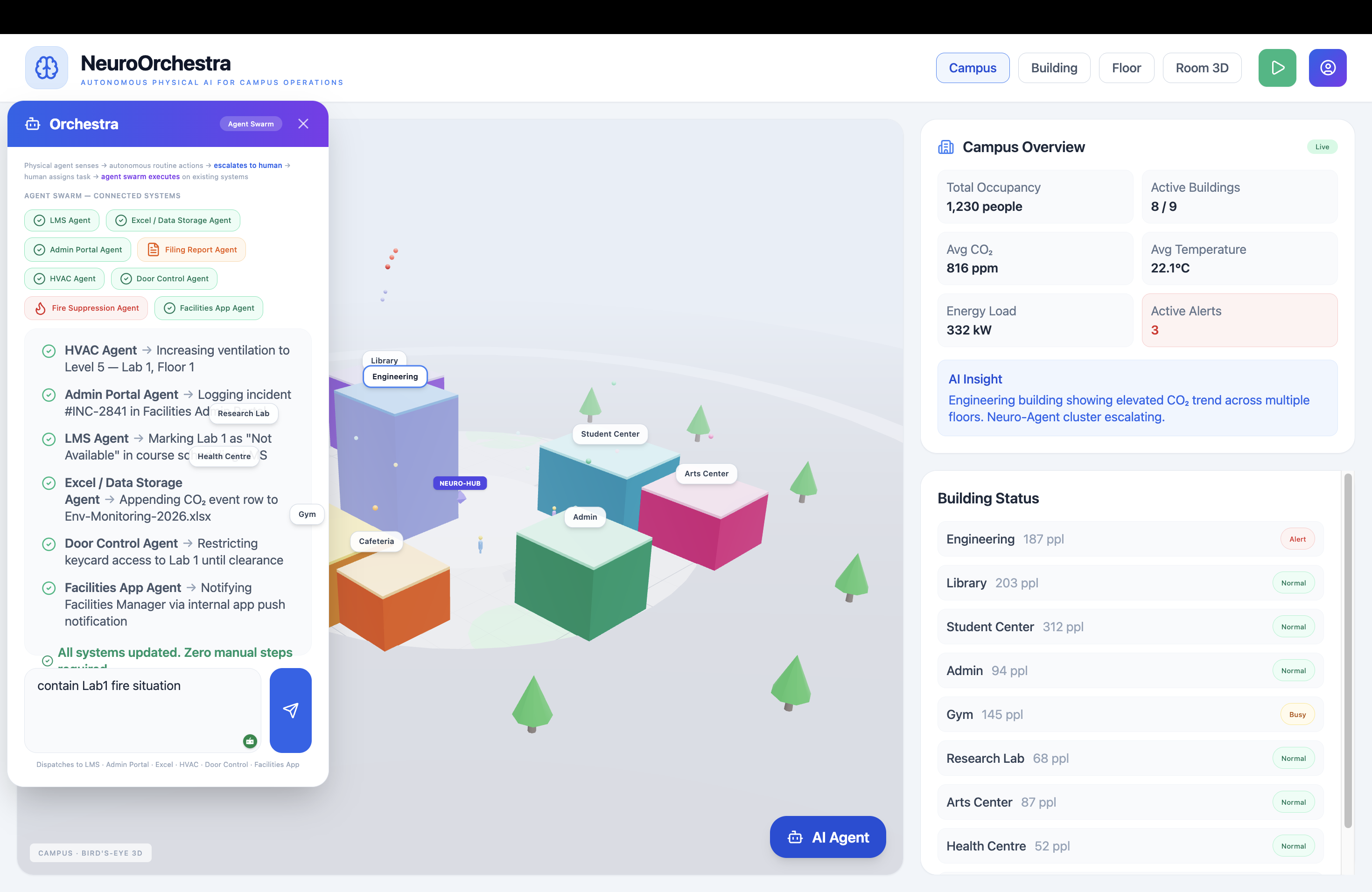The image size is (1372, 892).
Task: Switch to the Building view tab
Action: pos(1053,68)
